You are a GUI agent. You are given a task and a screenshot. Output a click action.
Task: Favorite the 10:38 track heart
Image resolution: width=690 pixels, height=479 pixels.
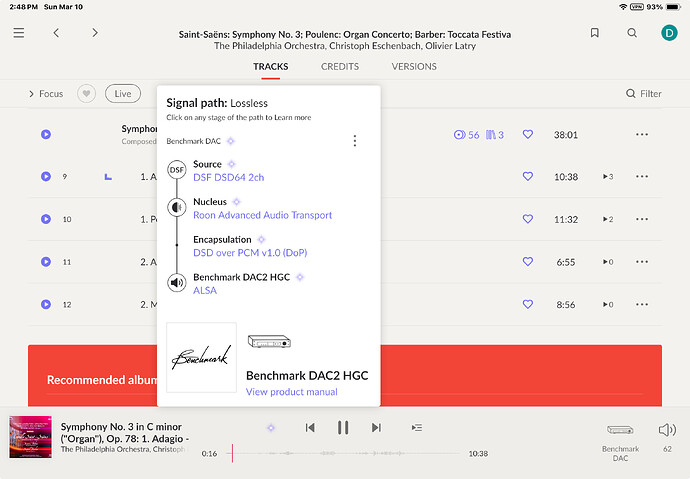coord(528,176)
